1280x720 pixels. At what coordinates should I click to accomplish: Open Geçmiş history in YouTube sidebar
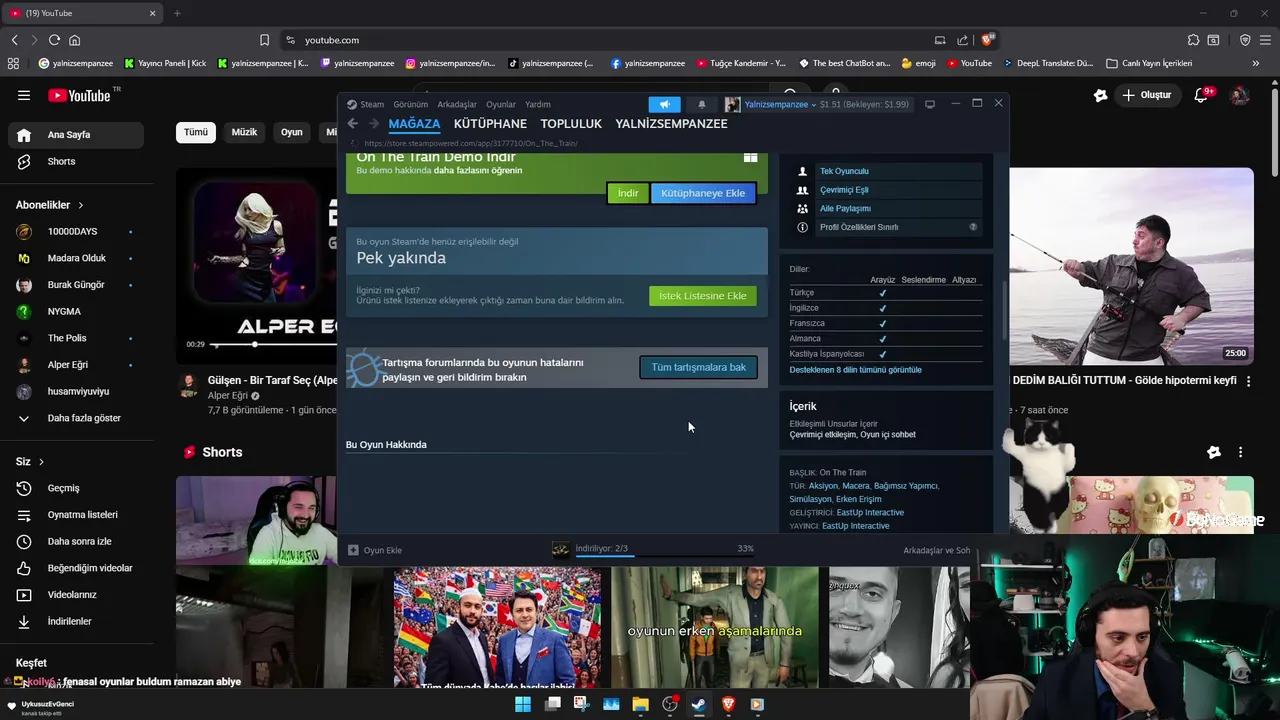76,488
